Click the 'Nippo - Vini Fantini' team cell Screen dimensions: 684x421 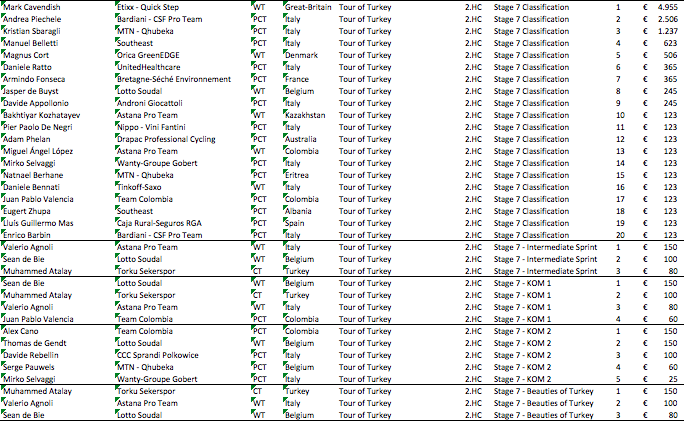point(151,127)
